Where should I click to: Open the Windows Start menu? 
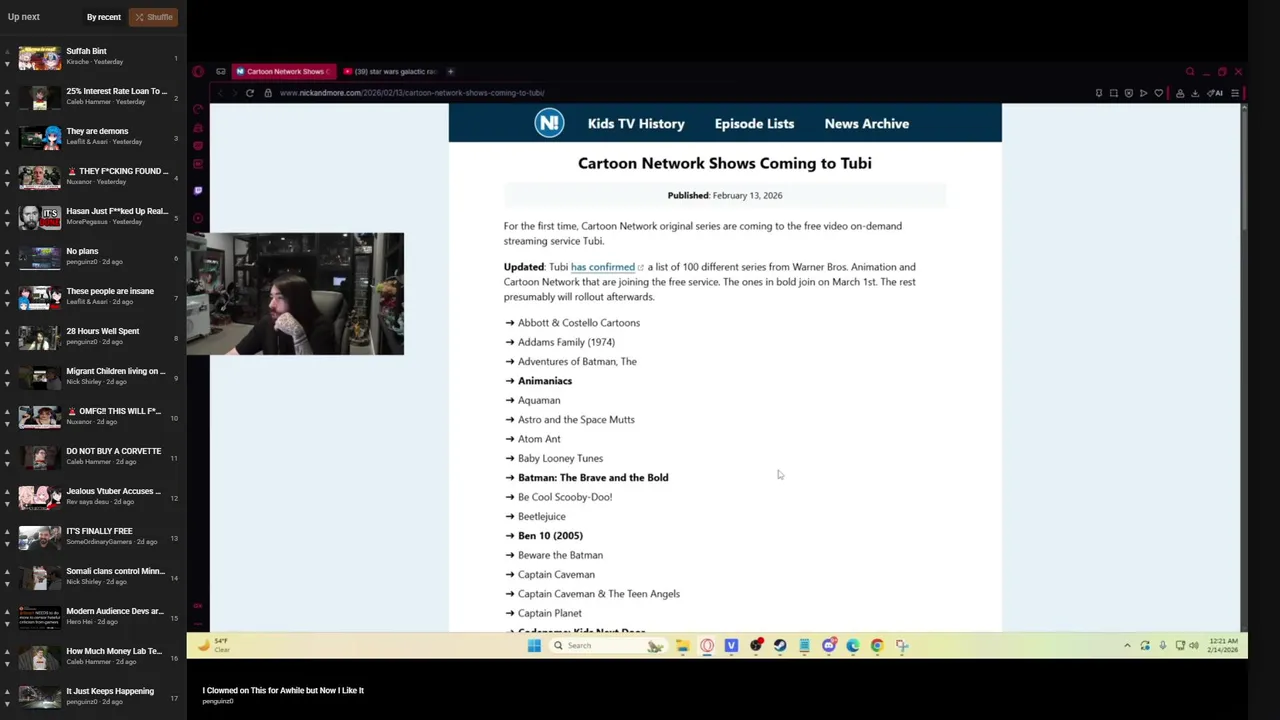pyautogui.click(x=534, y=646)
